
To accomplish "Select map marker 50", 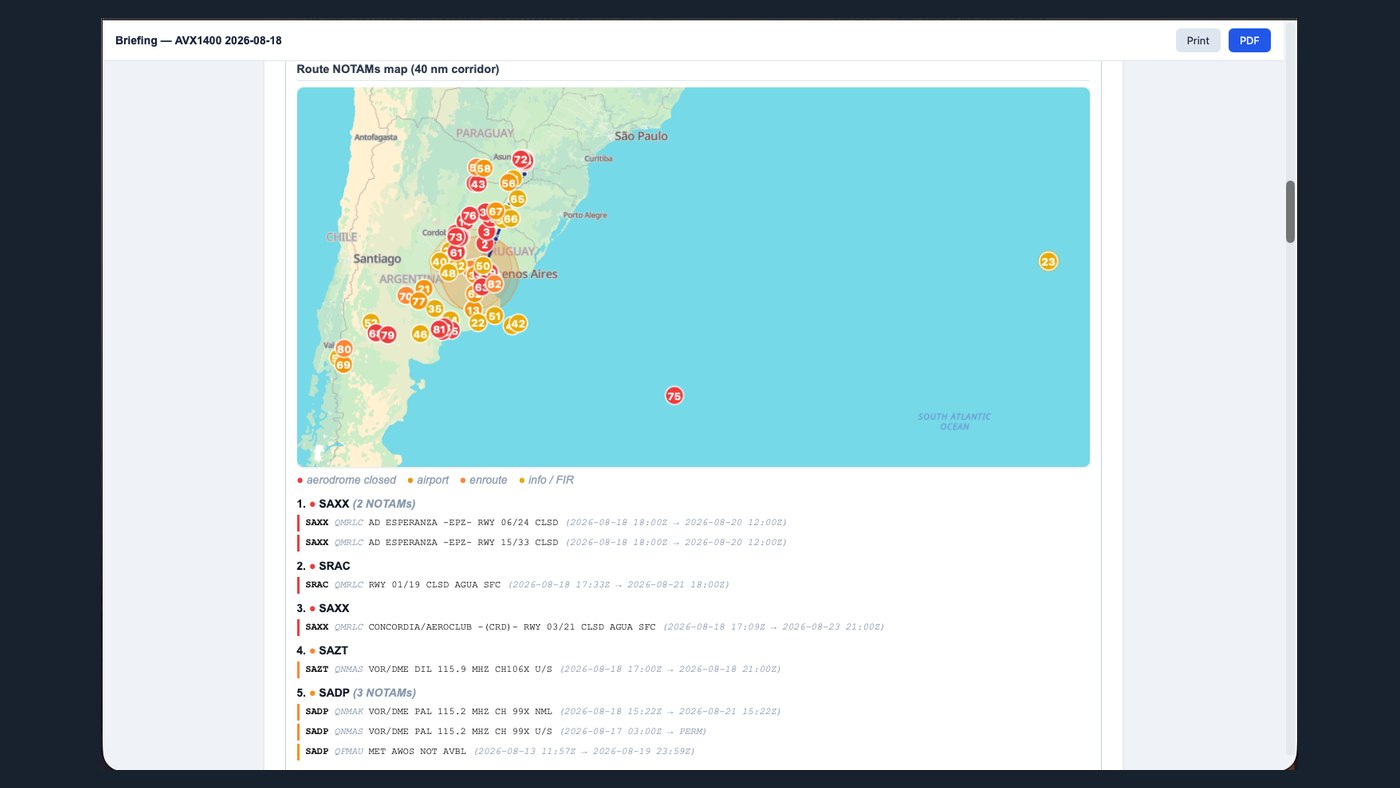I will point(483,266).
